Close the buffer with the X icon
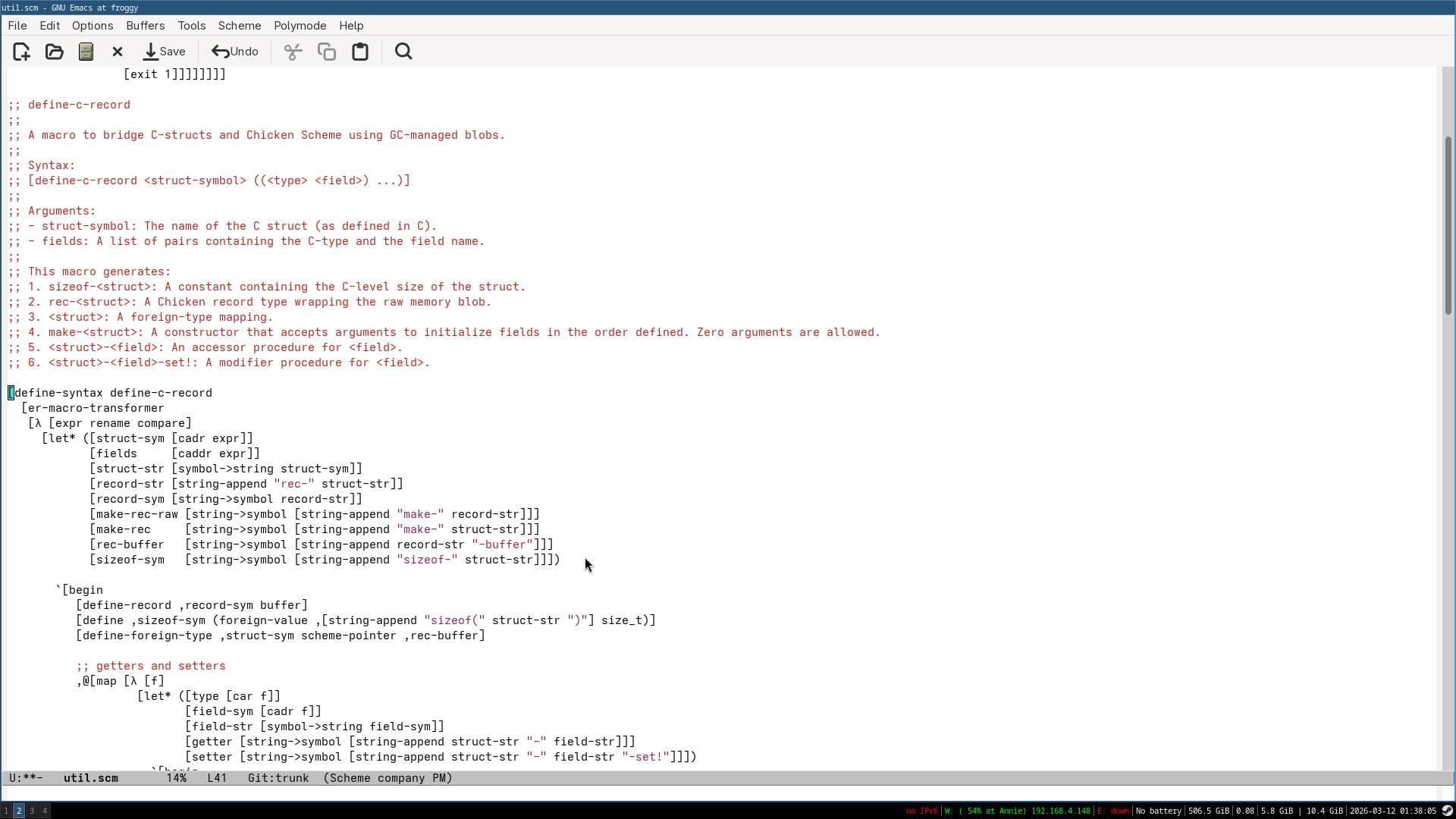Screen dimensions: 1456x819 click(x=118, y=52)
